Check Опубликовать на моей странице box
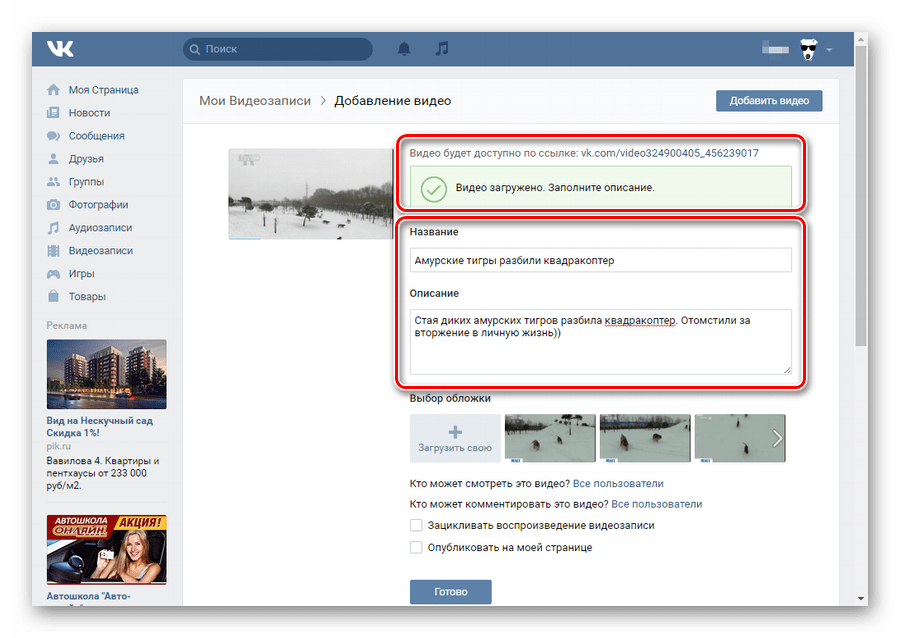Image resolution: width=900 pixels, height=638 pixels. tap(416, 547)
